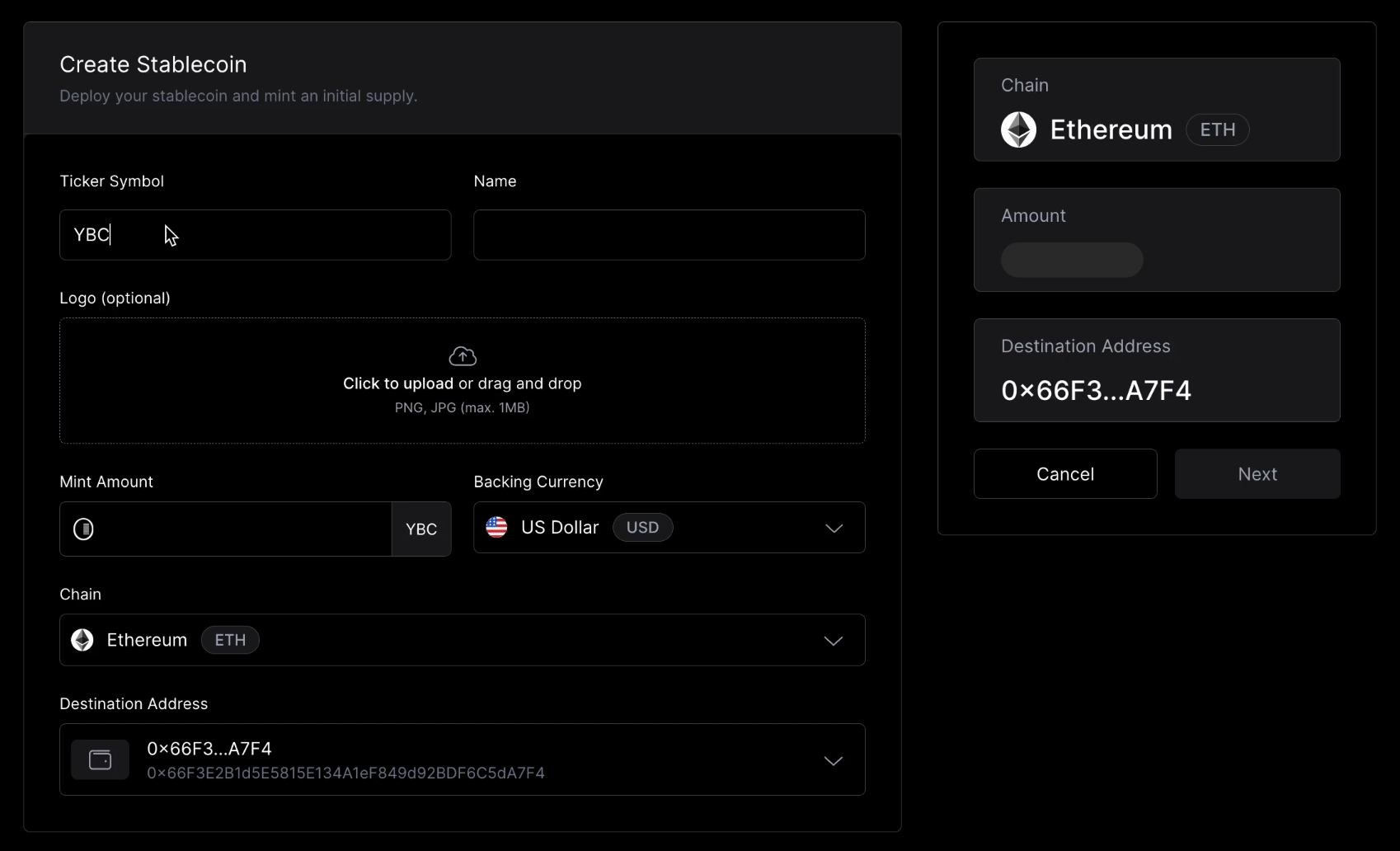Expand the Backing Currency dropdown chevron
Image resolution: width=1400 pixels, height=851 pixels.
click(x=834, y=528)
